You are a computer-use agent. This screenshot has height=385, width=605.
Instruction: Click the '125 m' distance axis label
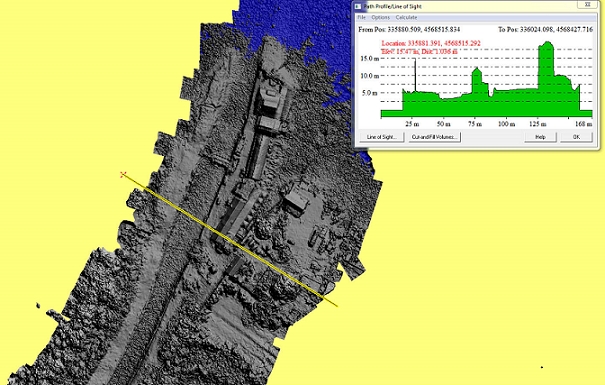point(537,124)
